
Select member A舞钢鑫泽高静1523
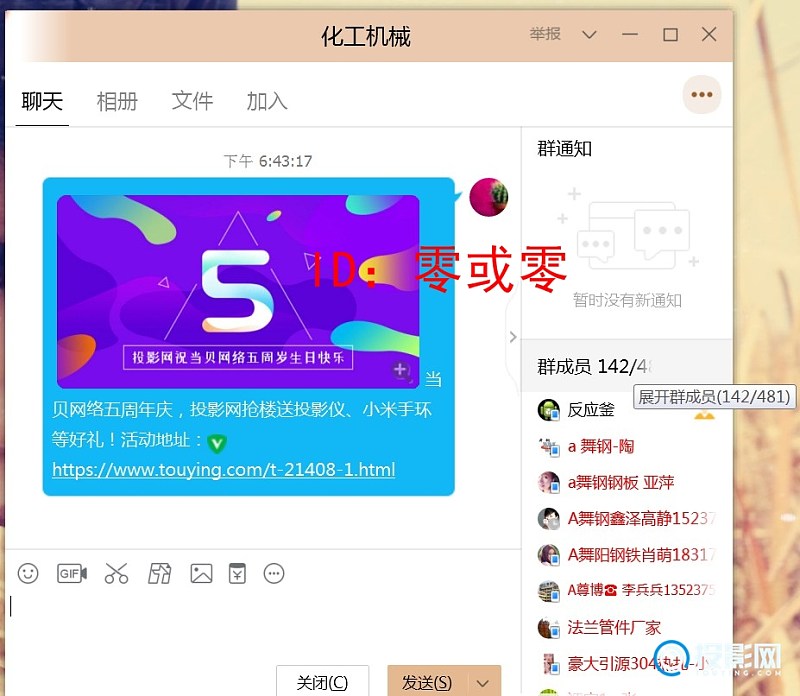pyautogui.click(x=642, y=518)
